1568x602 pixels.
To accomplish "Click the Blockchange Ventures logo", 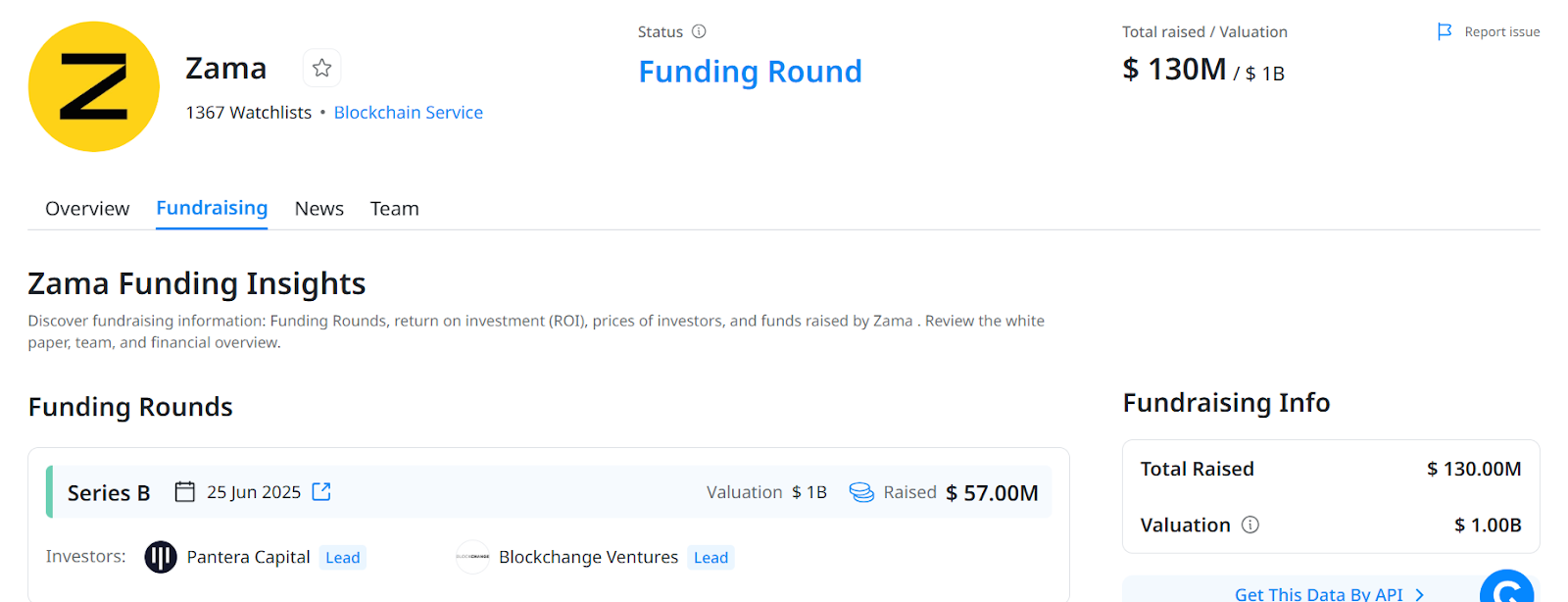I will coord(472,557).
